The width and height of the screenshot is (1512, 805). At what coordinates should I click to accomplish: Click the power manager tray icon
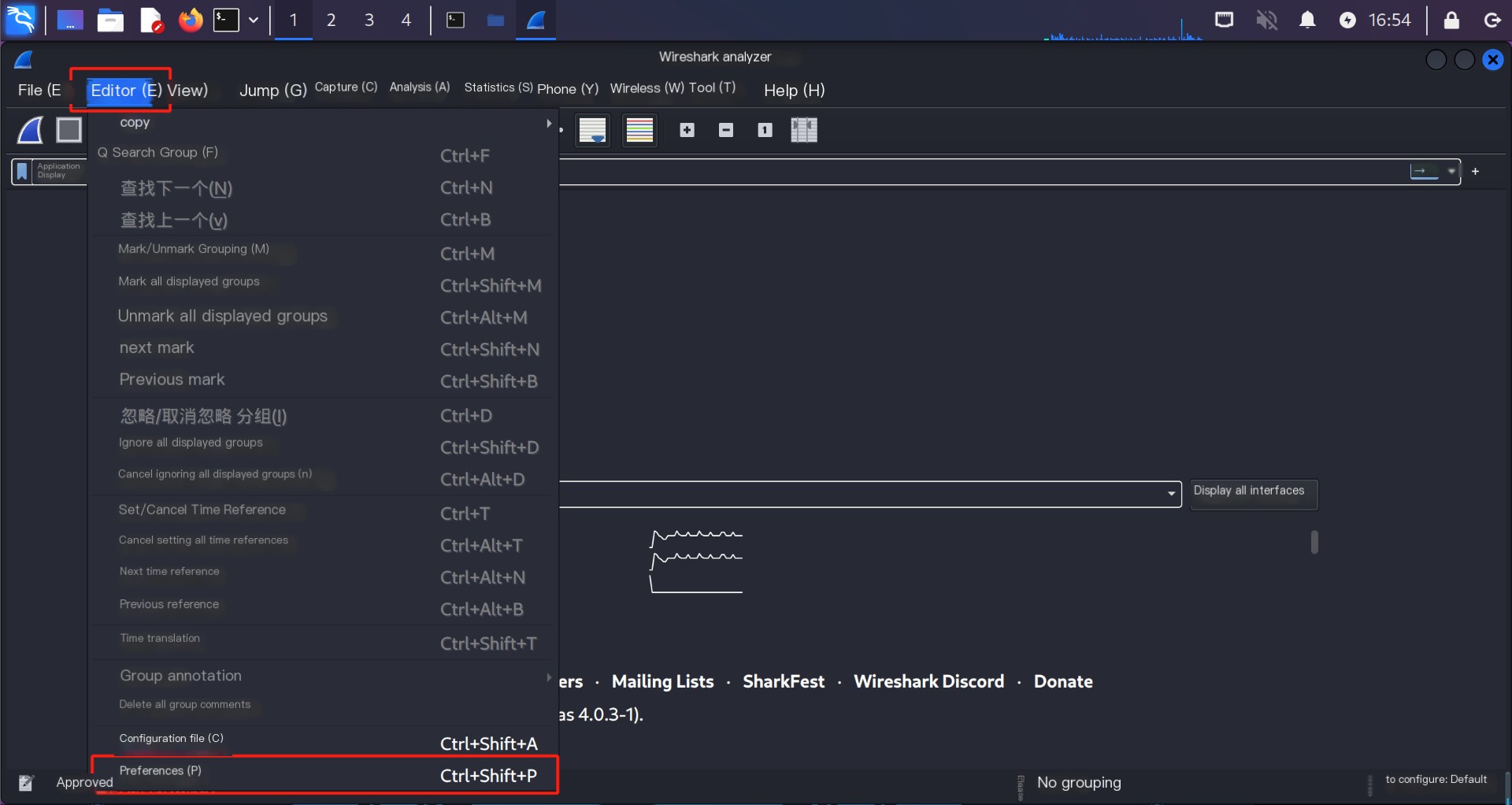(1347, 20)
